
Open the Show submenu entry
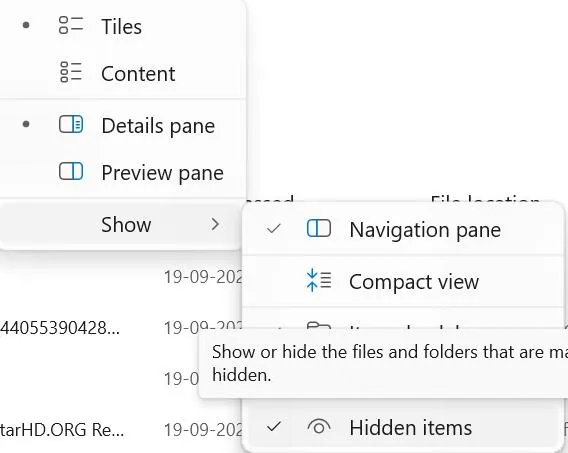click(x=120, y=225)
